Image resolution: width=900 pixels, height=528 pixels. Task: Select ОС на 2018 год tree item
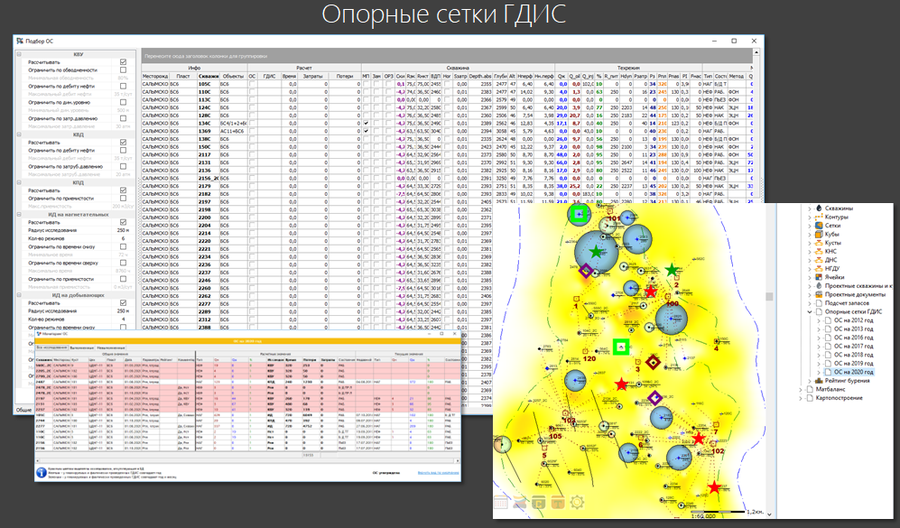(x=854, y=355)
